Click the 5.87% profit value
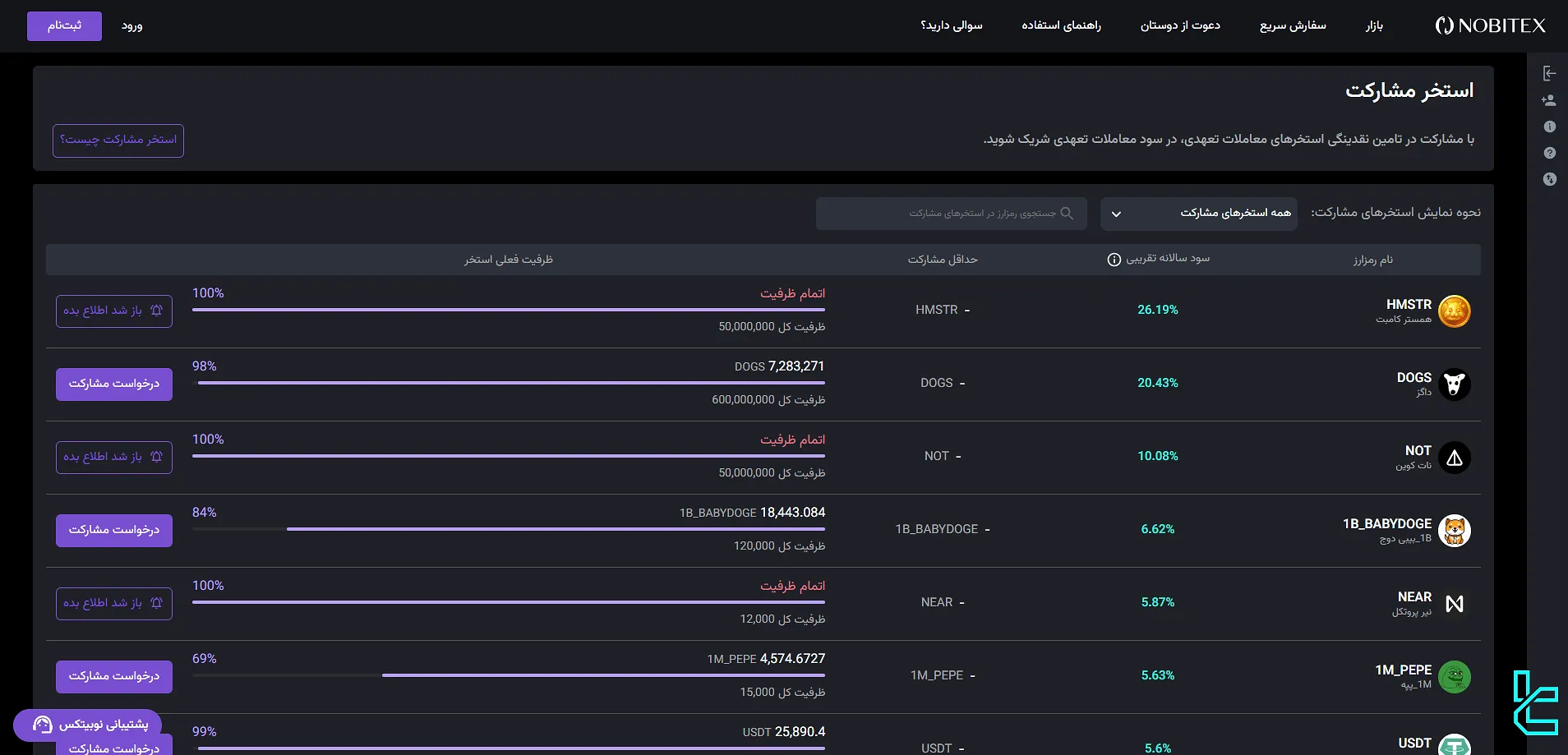Screen dimensions: 1568x755 coord(1158,602)
